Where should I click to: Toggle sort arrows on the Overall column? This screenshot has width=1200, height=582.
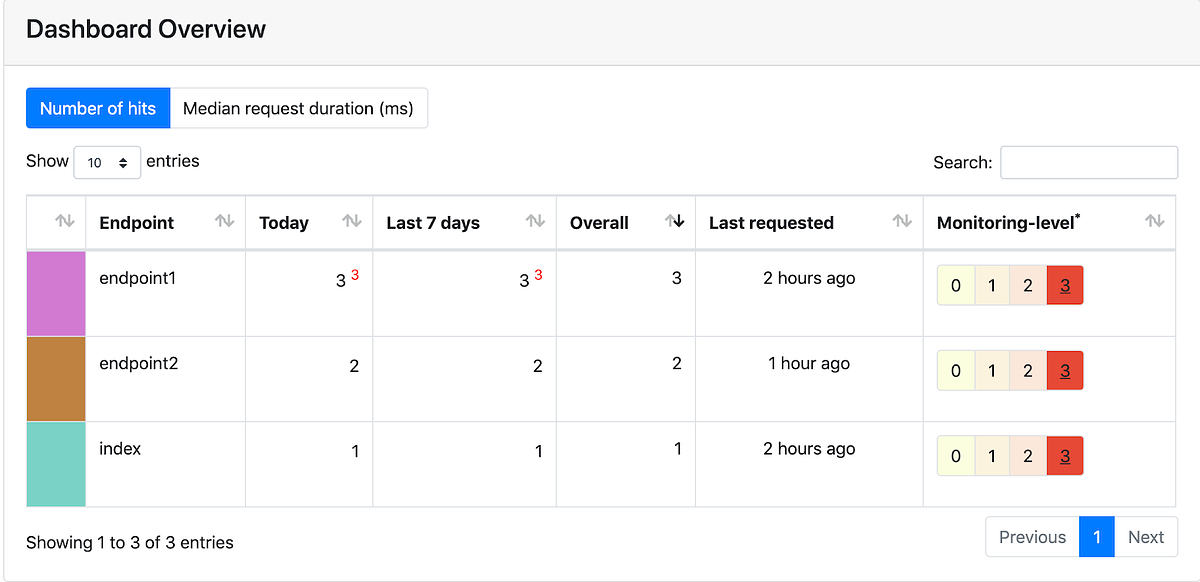[675, 221]
